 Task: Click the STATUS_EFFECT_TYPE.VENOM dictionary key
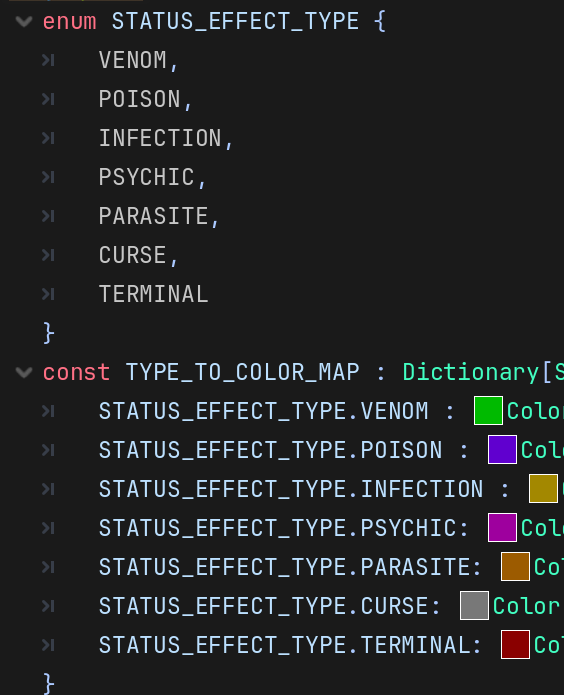[263, 411]
